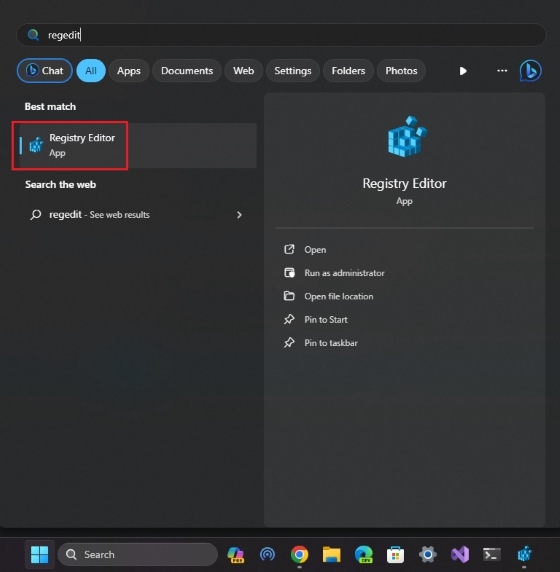Switch to the Web filter
Screen dimensions: 560x572
click(243, 71)
